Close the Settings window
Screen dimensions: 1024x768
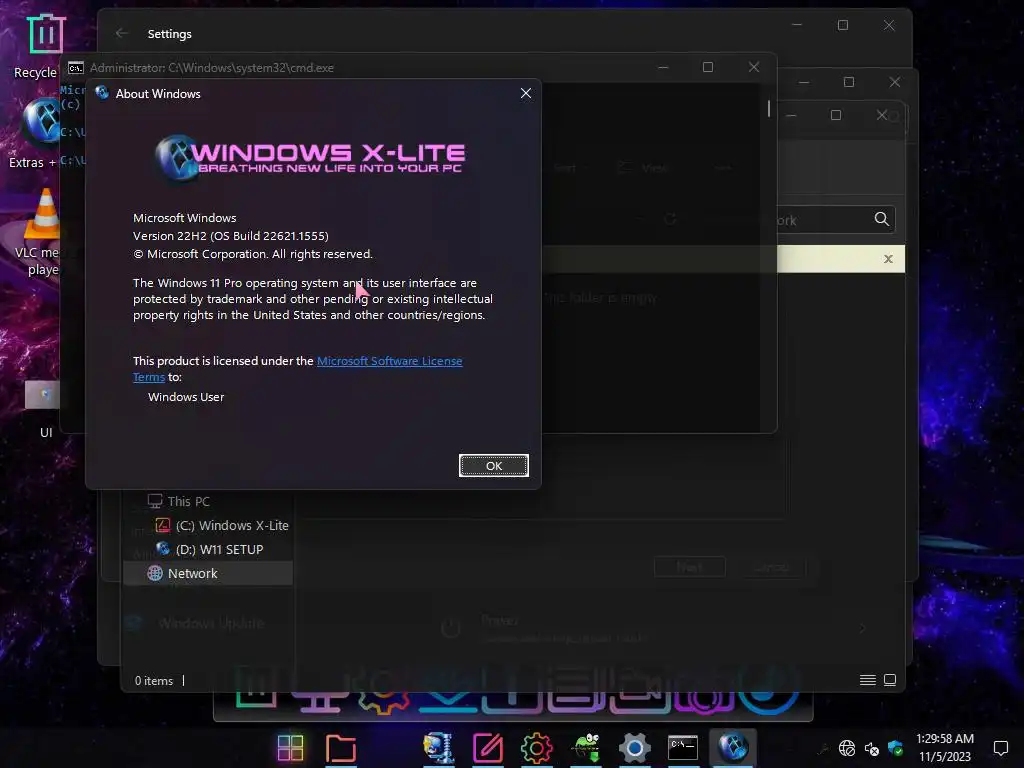tap(889, 25)
